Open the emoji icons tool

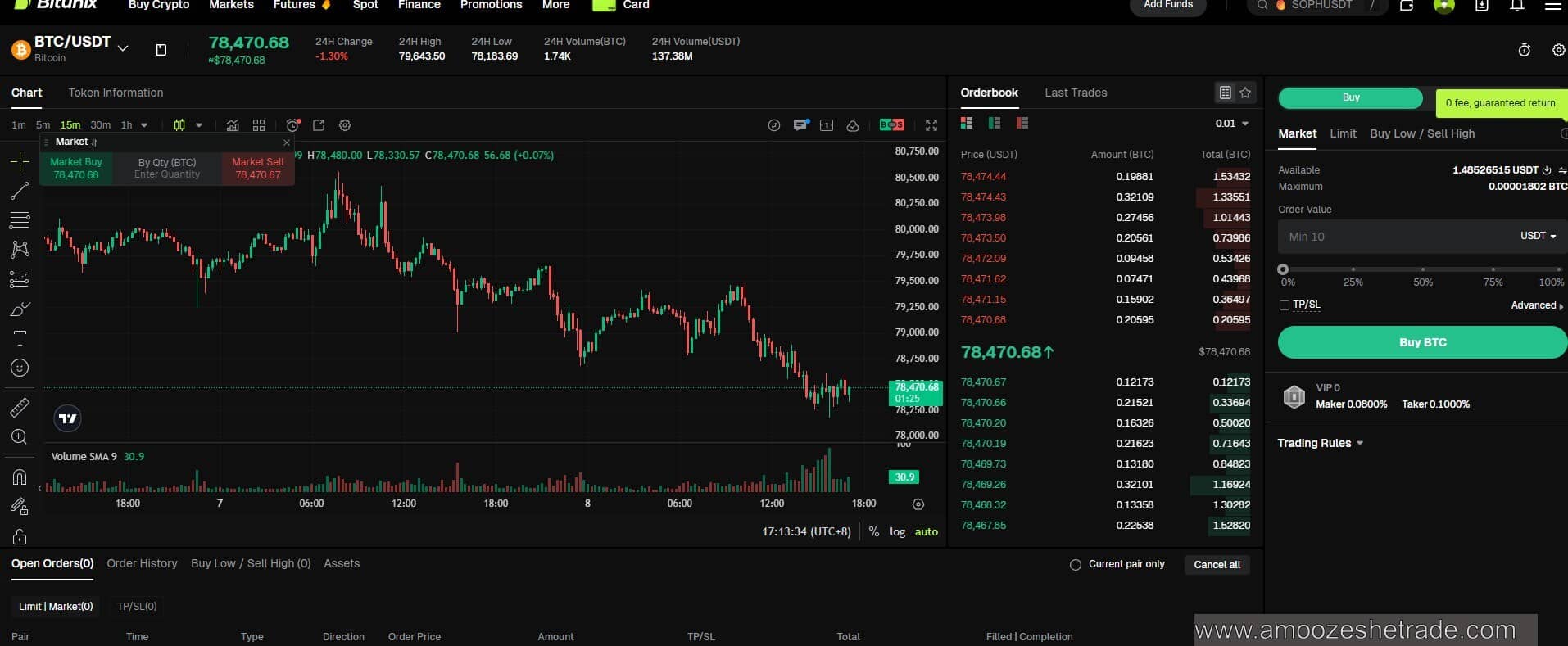pyautogui.click(x=20, y=368)
